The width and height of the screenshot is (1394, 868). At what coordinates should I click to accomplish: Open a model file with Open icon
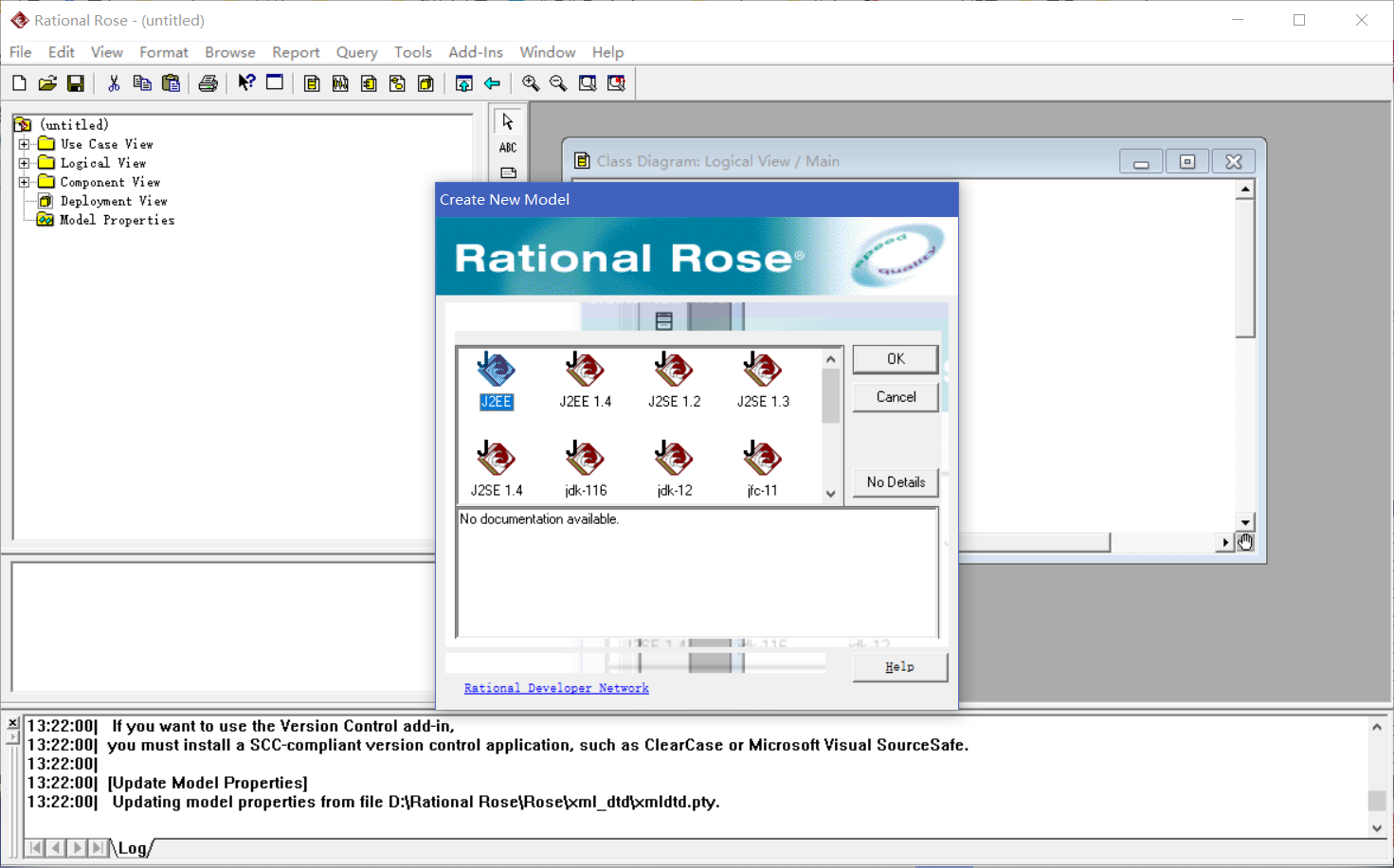[47, 83]
